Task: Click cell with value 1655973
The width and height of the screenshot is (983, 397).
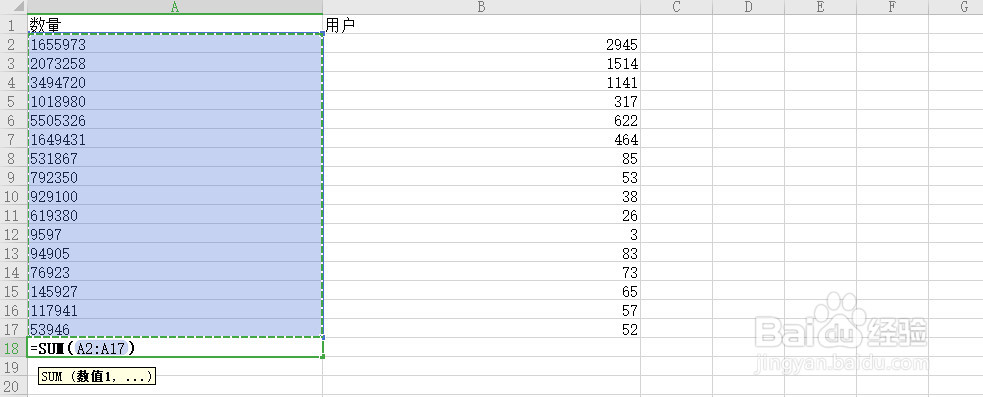Action: click(175, 44)
